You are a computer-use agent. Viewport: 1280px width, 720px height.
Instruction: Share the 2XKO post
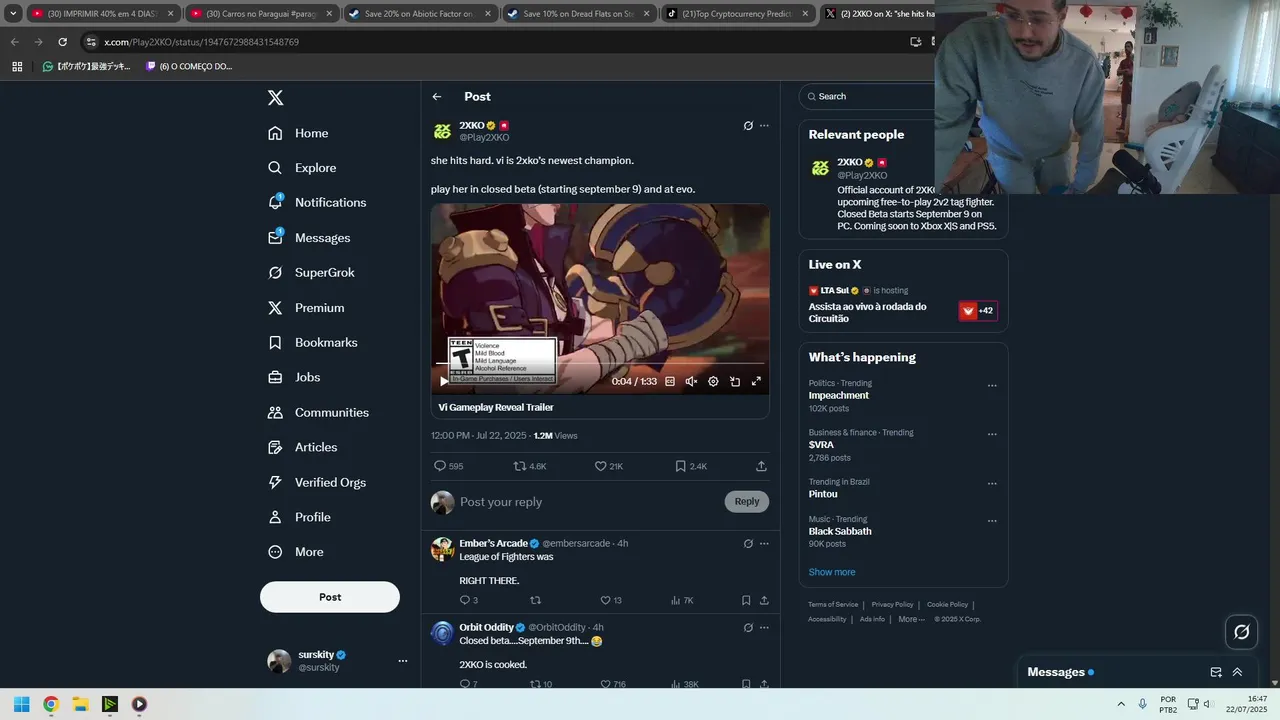pyautogui.click(x=761, y=466)
